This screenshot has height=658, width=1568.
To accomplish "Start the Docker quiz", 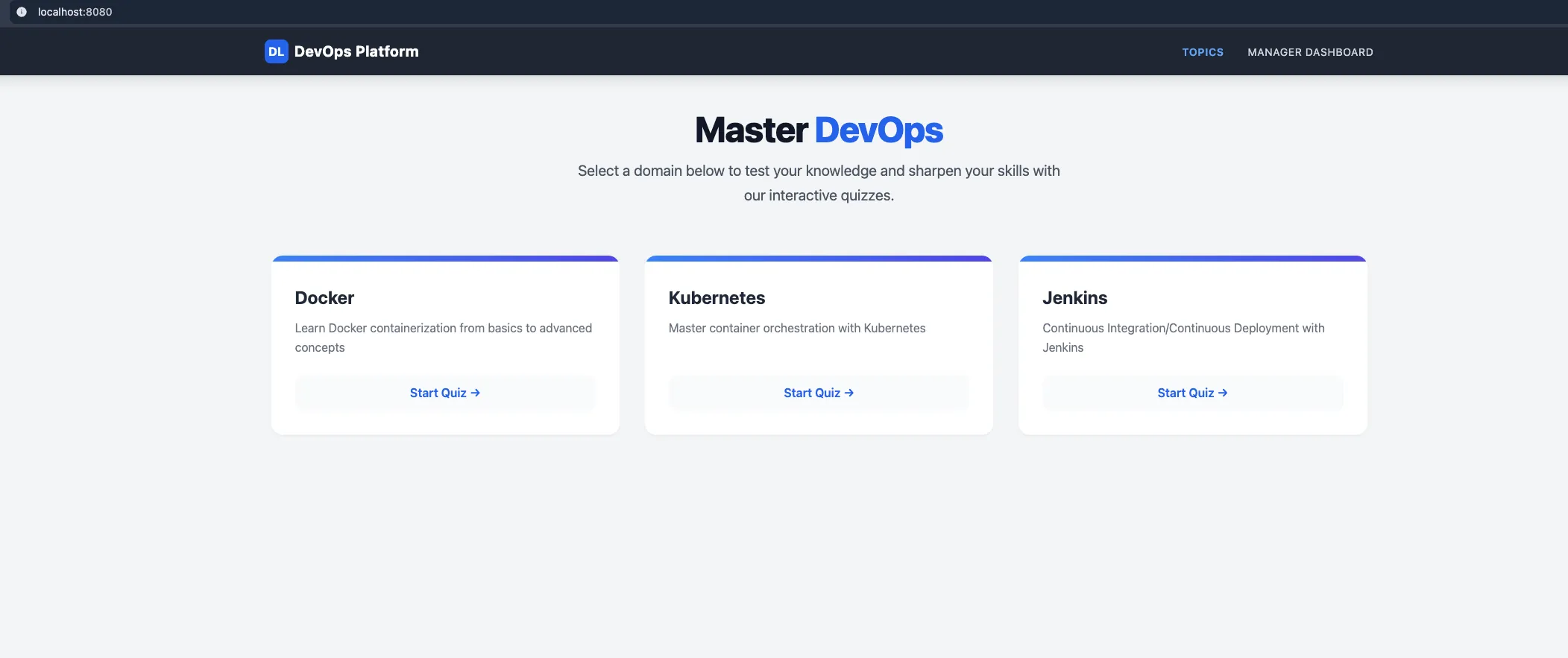I will 438,393.
